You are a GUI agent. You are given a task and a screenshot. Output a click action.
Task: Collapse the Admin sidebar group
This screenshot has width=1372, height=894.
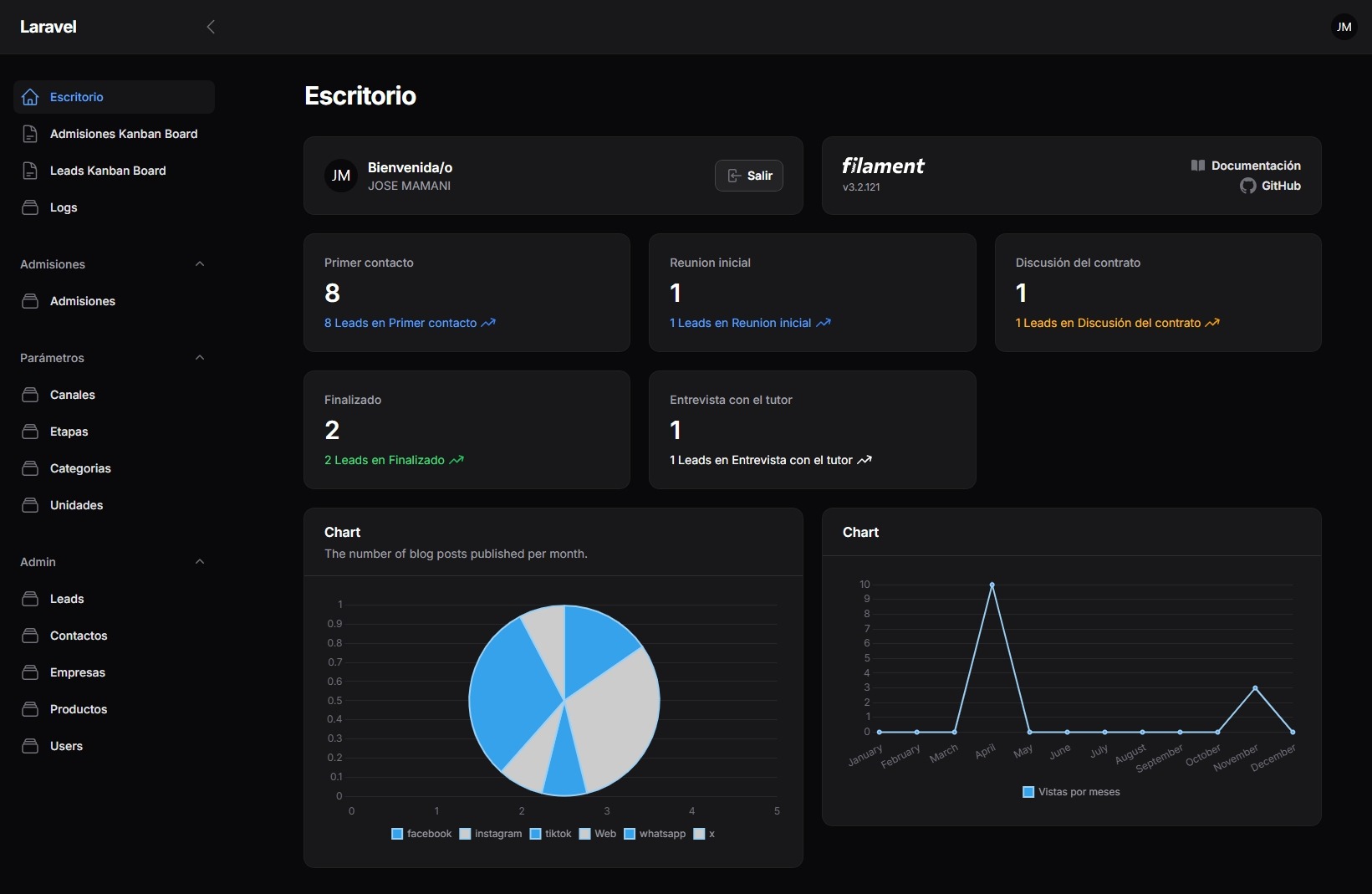[x=199, y=562]
